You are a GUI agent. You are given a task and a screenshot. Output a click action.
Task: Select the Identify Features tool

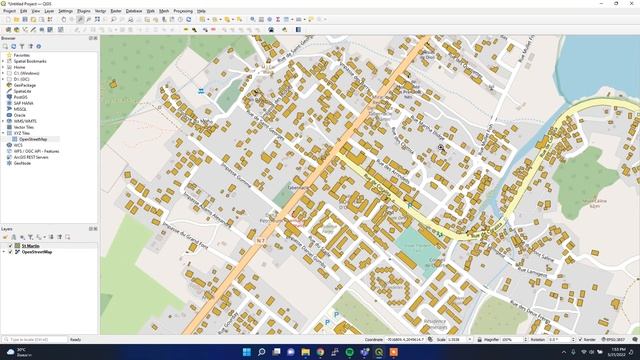point(253,19)
